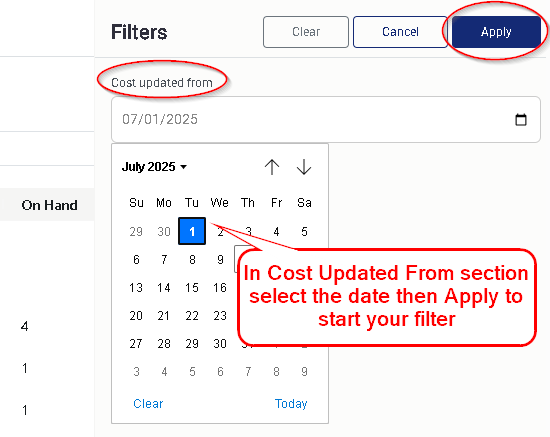The height and width of the screenshot is (437, 550).
Task: Select the Clear link in calendar footer
Action: coord(148,404)
